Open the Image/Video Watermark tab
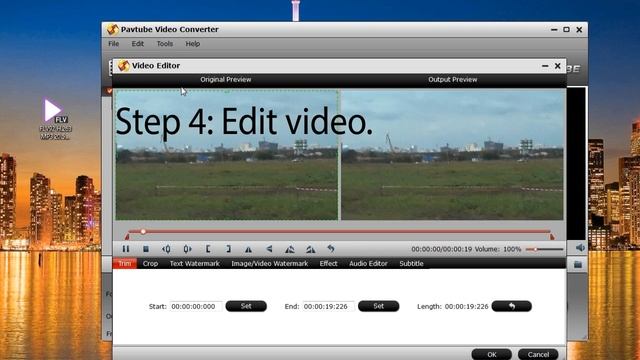Image resolution: width=640 pixels, height=360 pixels. click(x=270, y=263)
